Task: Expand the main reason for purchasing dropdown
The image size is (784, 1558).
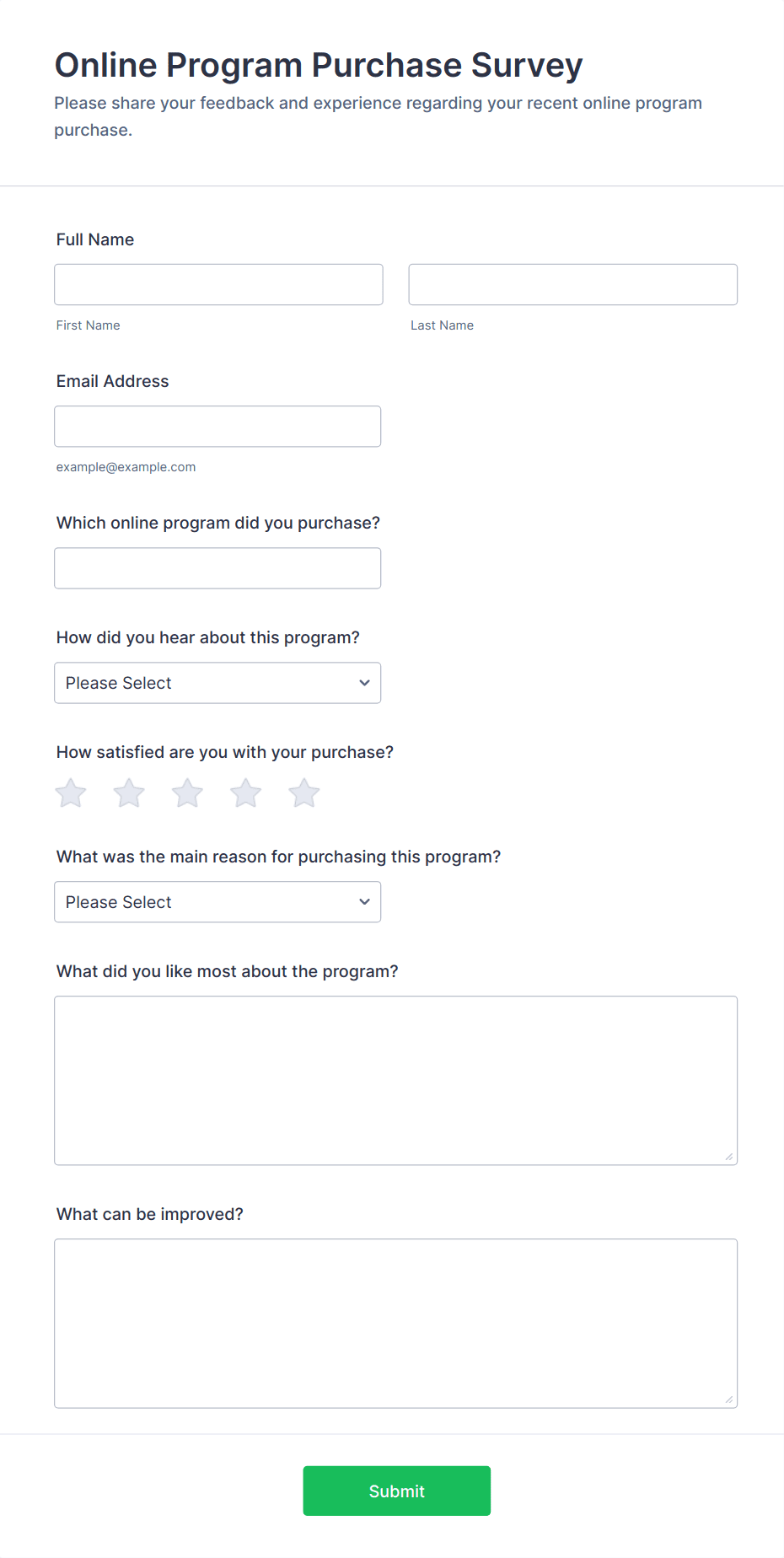Action: [217, 902]
